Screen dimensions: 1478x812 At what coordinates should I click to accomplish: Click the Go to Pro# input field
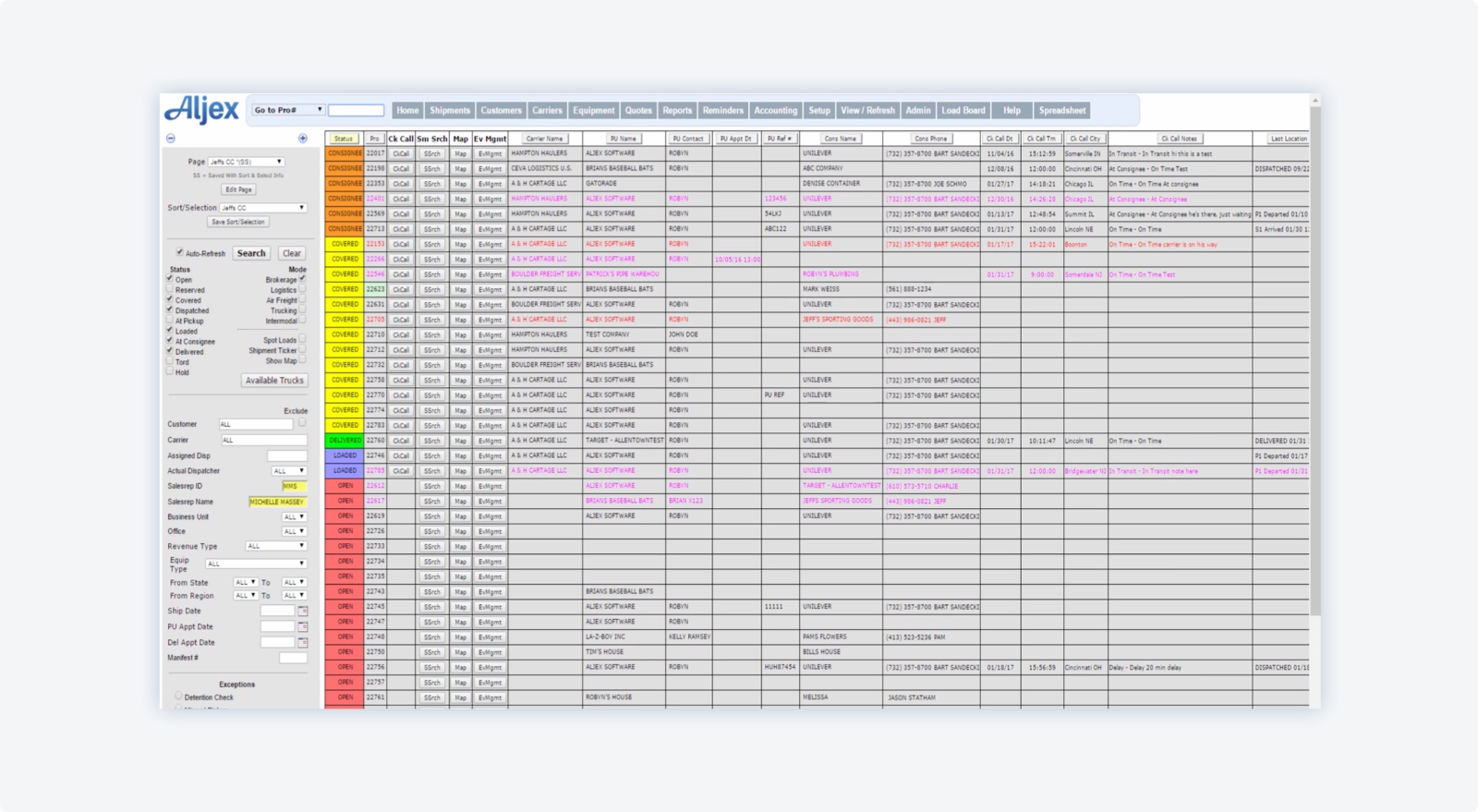tap(357, 111)
